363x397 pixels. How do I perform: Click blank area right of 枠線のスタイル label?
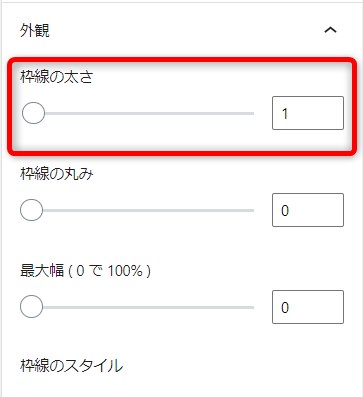[x=233, y=366]
